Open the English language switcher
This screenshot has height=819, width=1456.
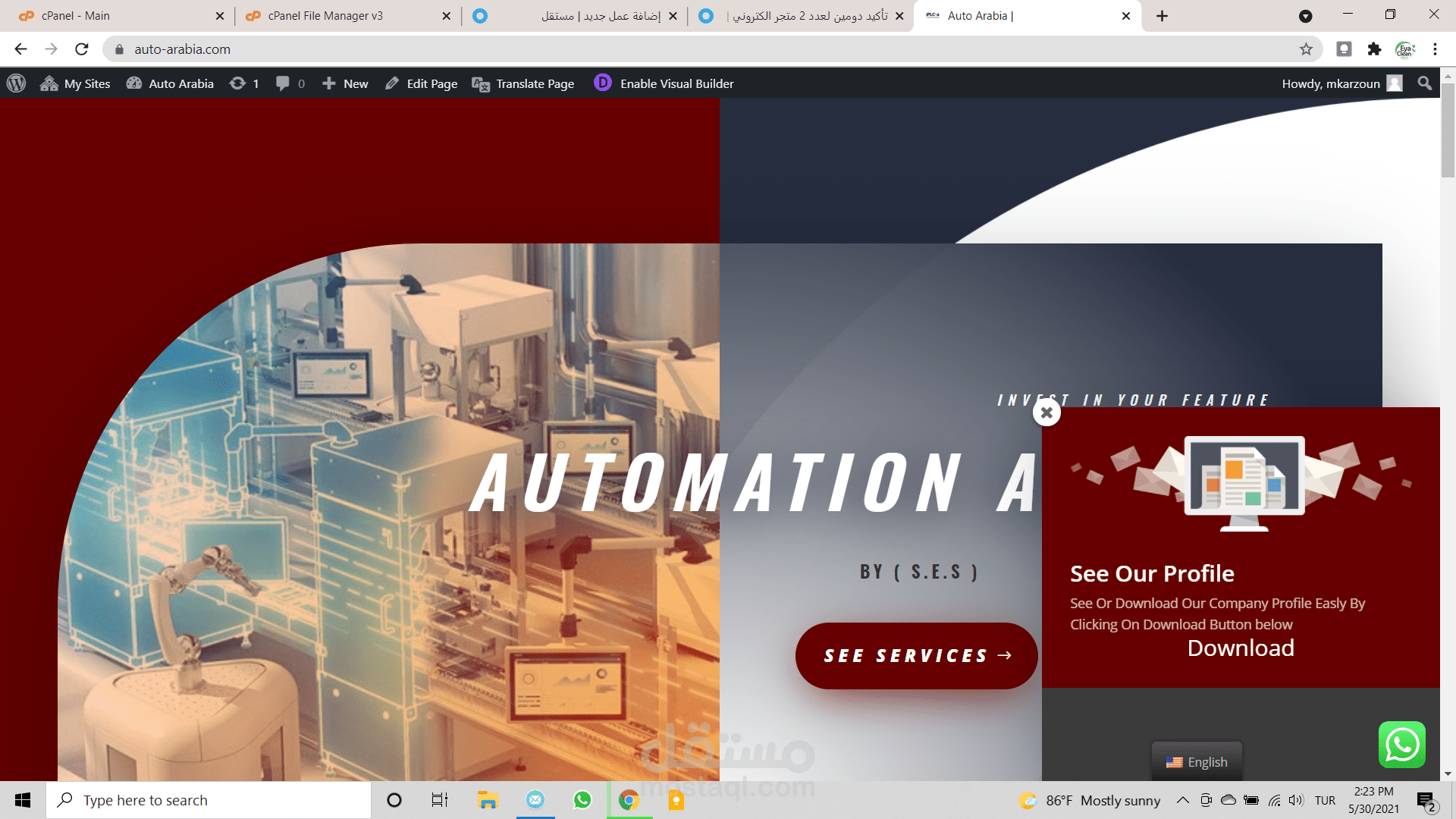(1197, 762)
